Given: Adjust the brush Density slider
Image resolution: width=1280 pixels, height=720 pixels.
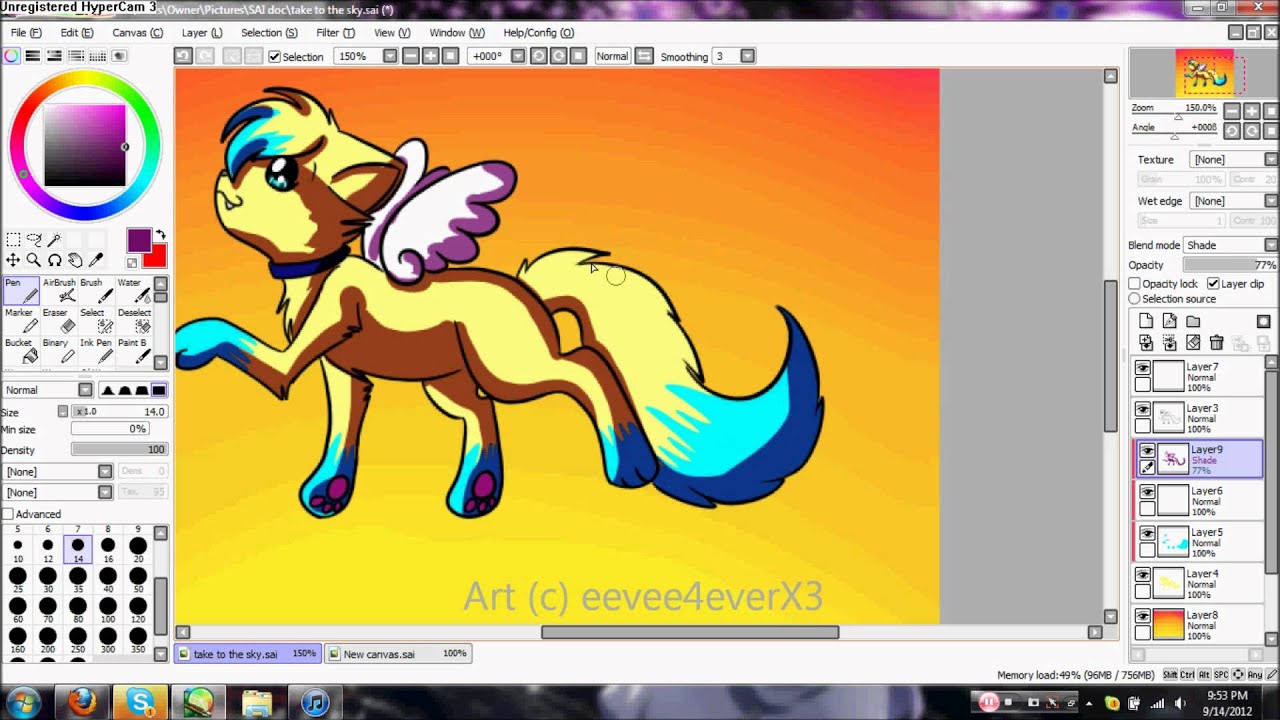Looking at the screenshot, I should click(x=119, y=450).
